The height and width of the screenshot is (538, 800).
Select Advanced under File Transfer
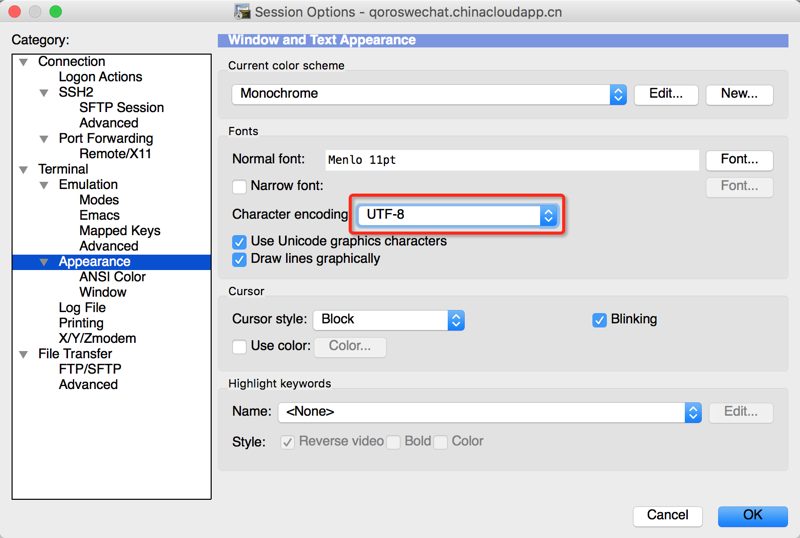(88, 385)
